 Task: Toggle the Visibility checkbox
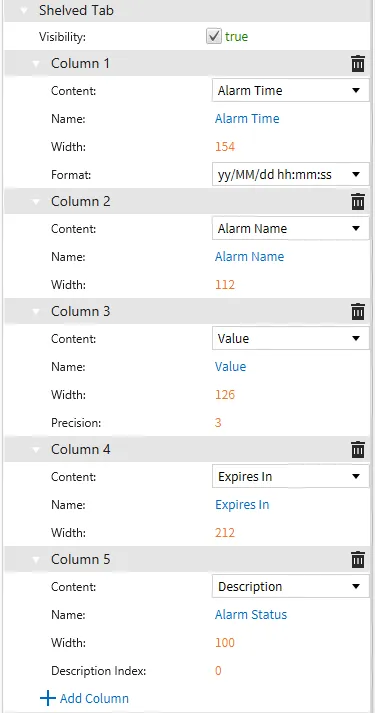214,36
